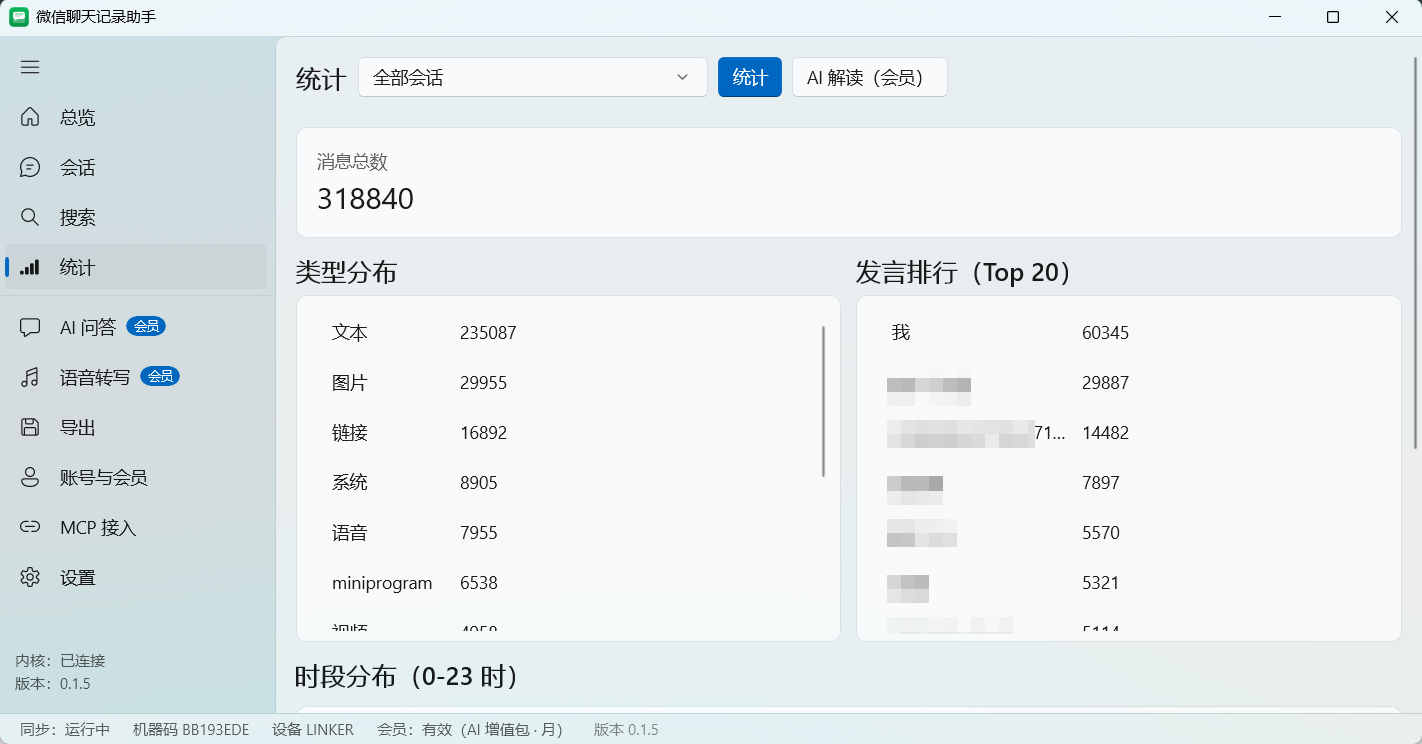This screenshot has width=1422, height=744.
Task: Open the 会话 chat bubble icon
Action: pyautogui.click(x=30, y=167)
